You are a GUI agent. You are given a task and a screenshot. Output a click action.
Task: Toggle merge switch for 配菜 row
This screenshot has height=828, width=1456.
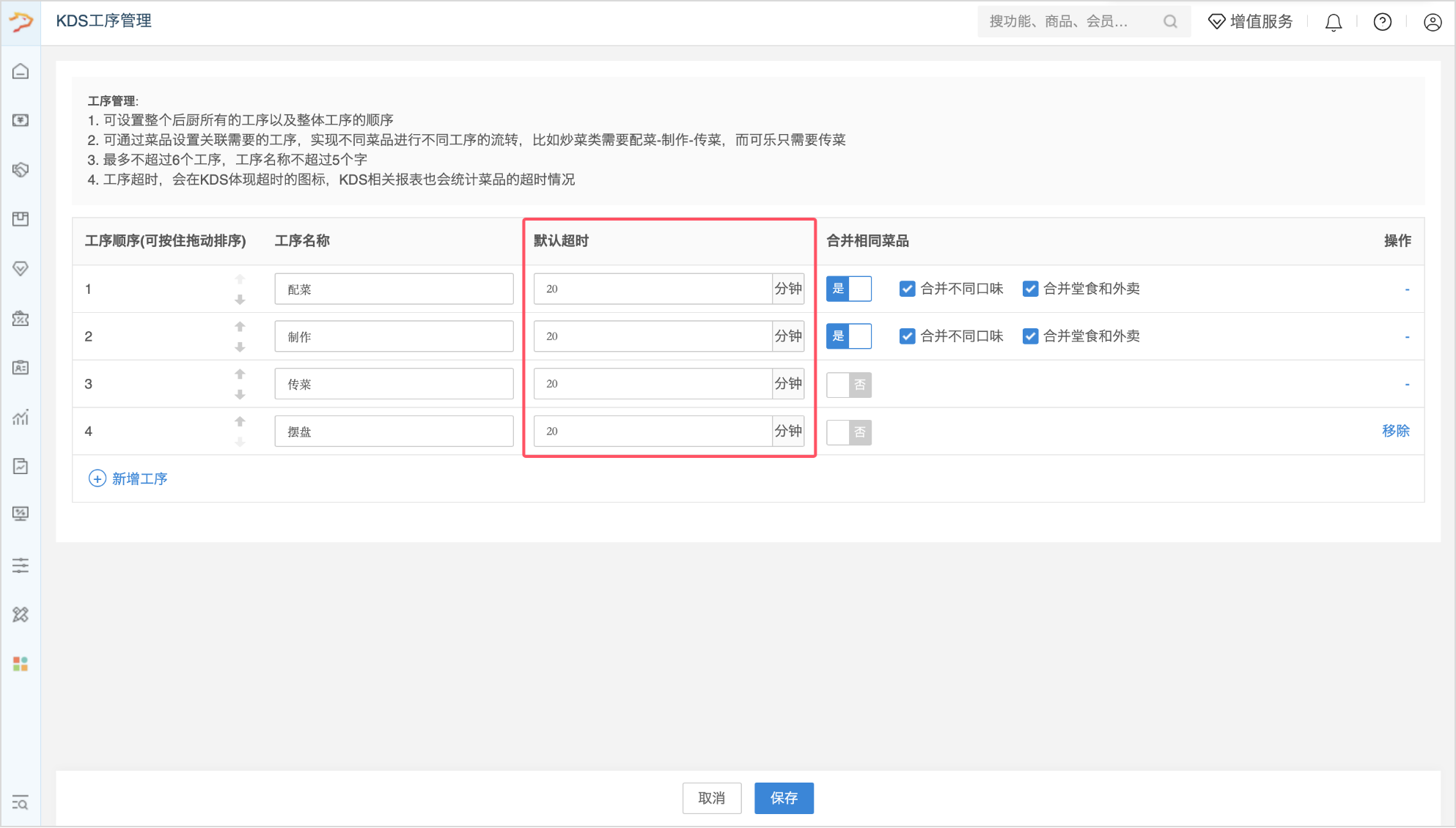click(x=849, y=289)
